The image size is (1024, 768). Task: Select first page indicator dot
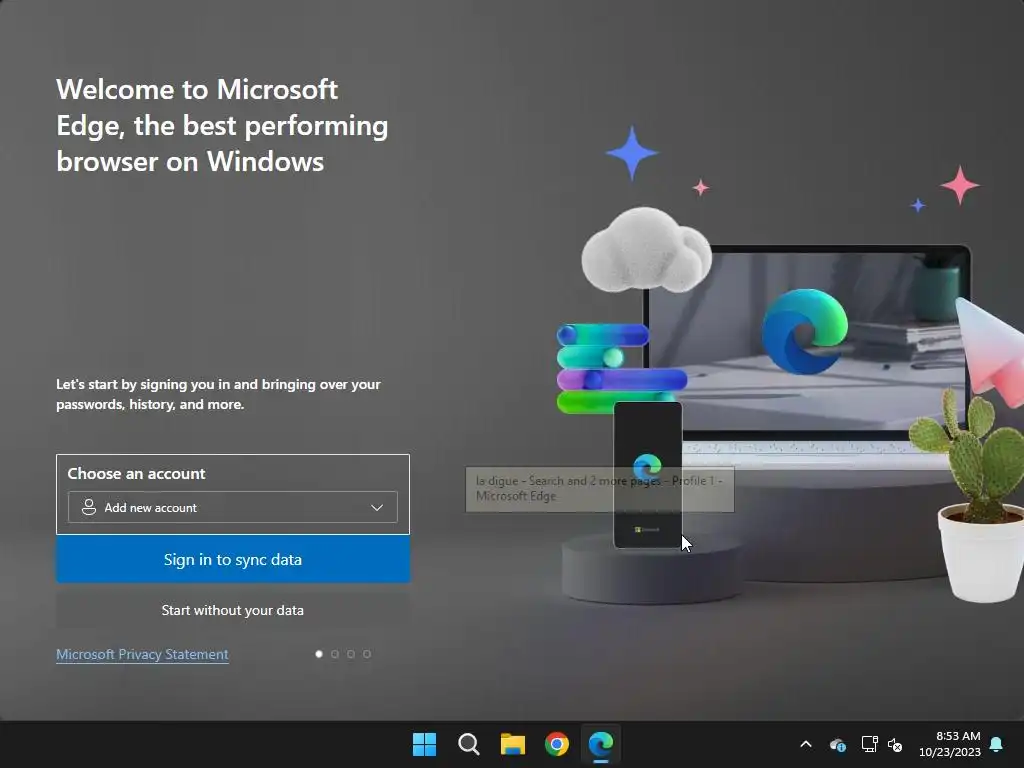(319, 654)
